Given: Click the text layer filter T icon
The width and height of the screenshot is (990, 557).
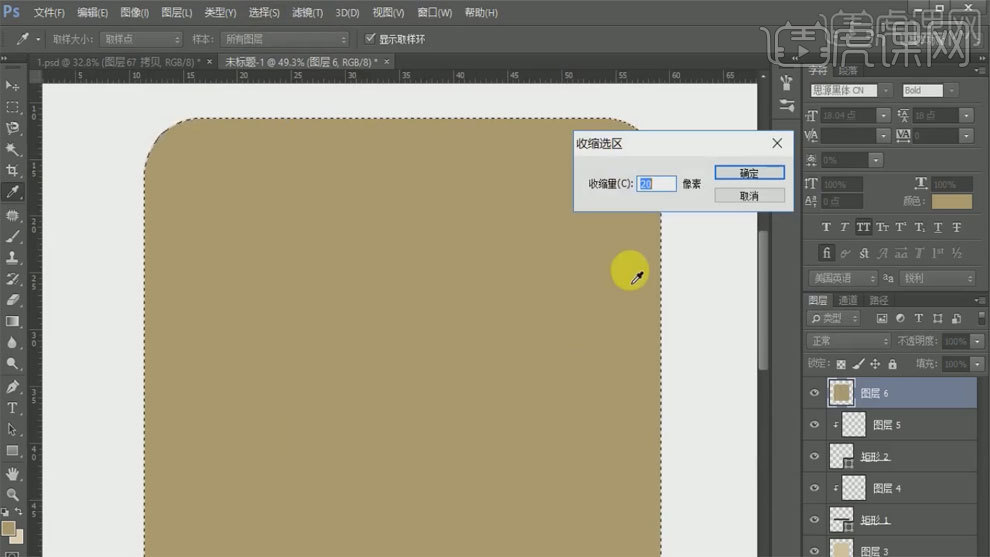Looking at the screenshot, I should [919, 318].
